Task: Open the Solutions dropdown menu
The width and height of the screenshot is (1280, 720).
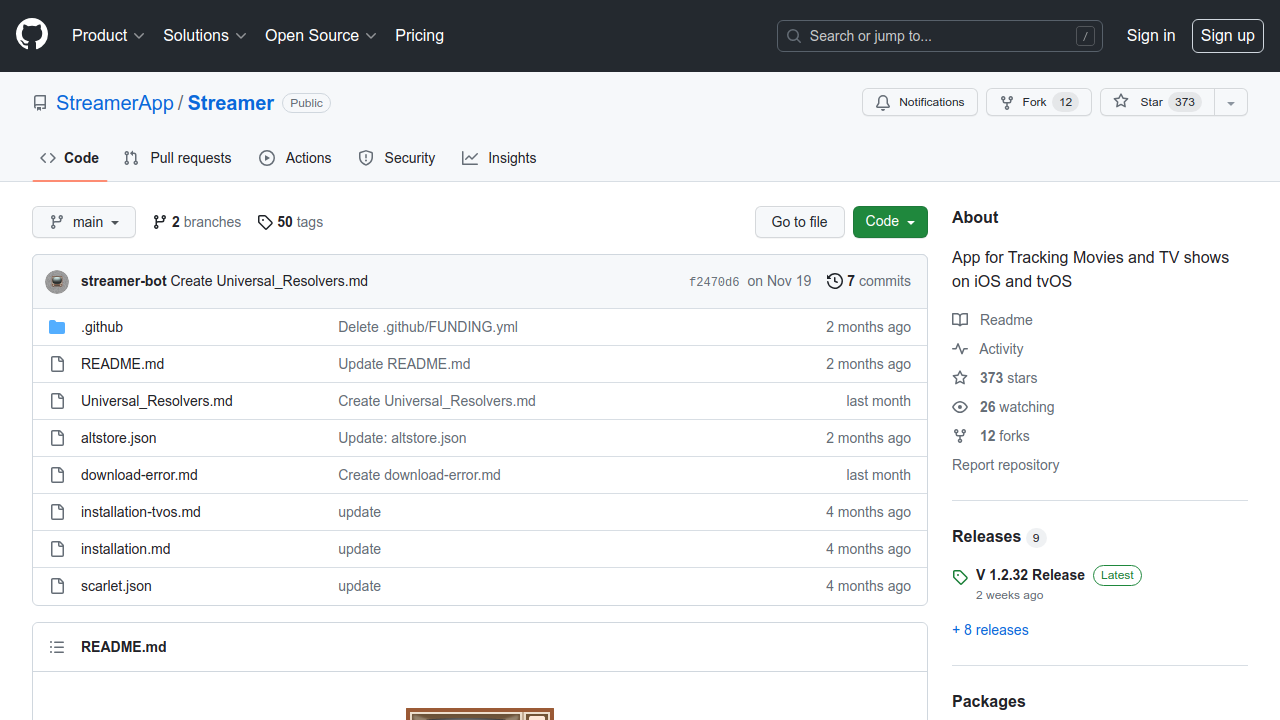Action: point(205,35)
